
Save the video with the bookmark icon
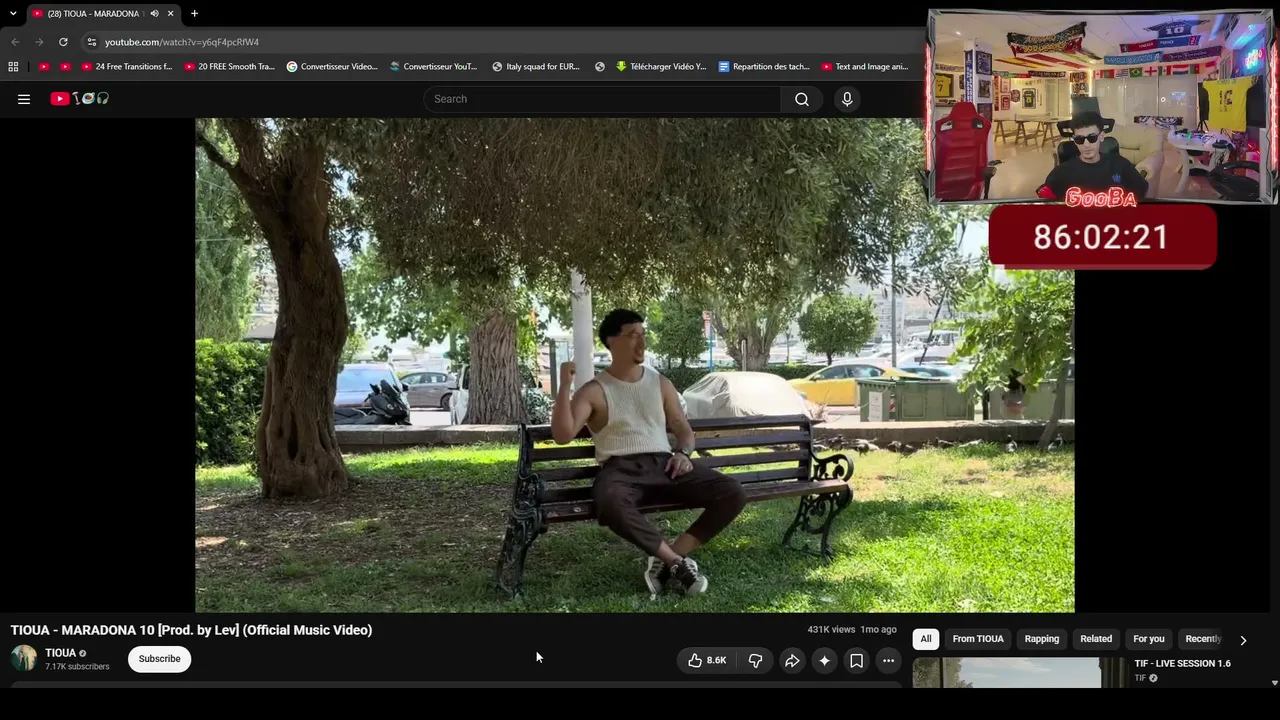point(856,660)
